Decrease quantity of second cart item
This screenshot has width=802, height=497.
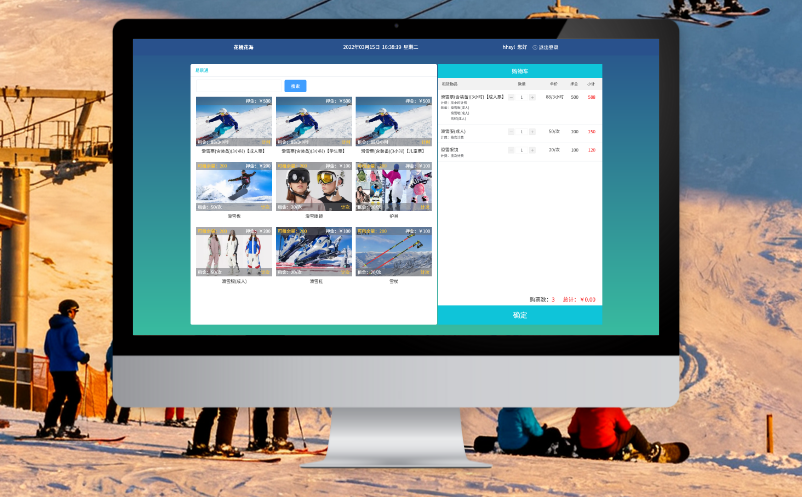(511, 131)
